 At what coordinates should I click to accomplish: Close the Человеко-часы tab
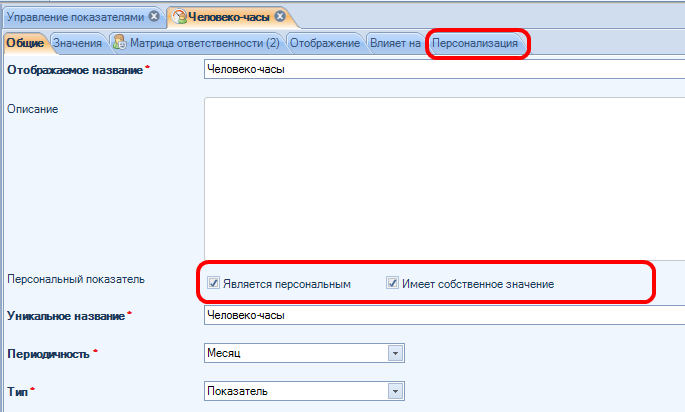coord(280,17)
